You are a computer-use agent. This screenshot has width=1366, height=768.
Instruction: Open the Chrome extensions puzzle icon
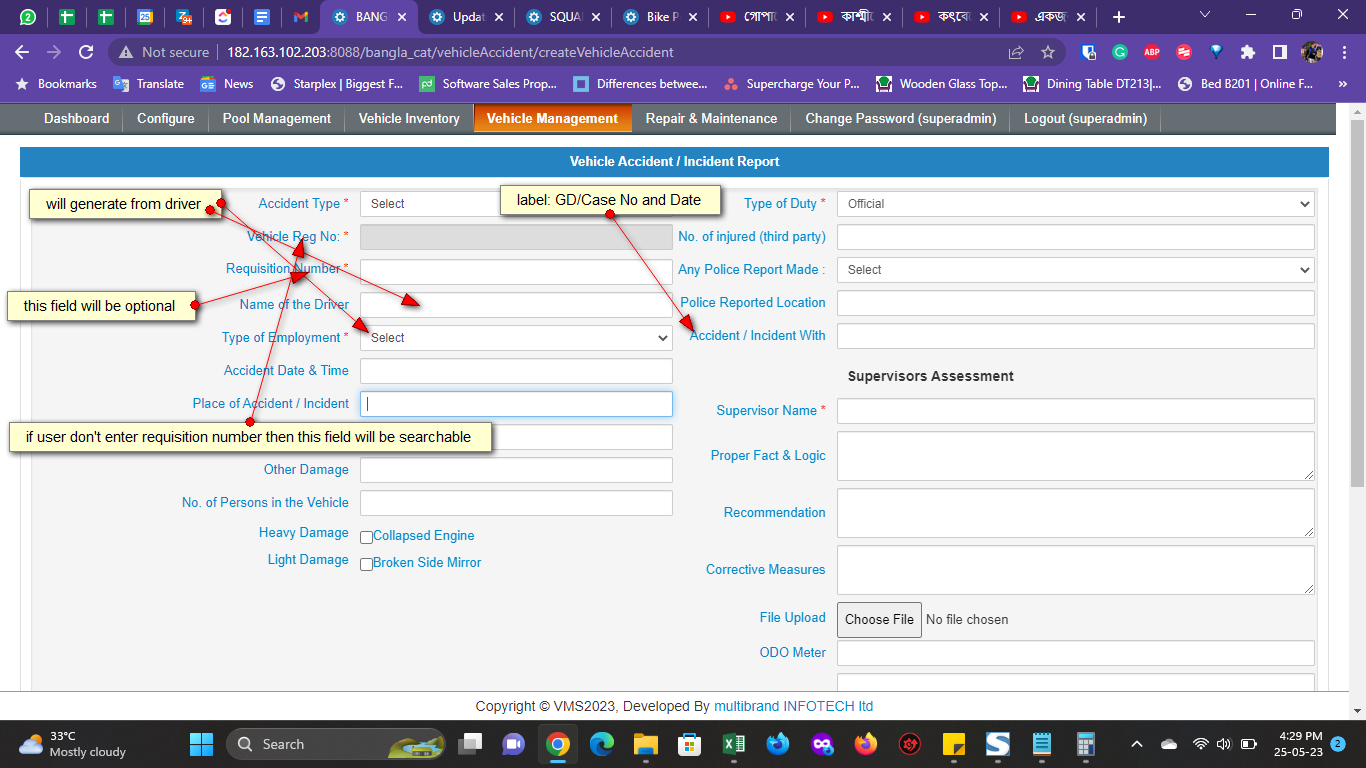coord(1247,52)
